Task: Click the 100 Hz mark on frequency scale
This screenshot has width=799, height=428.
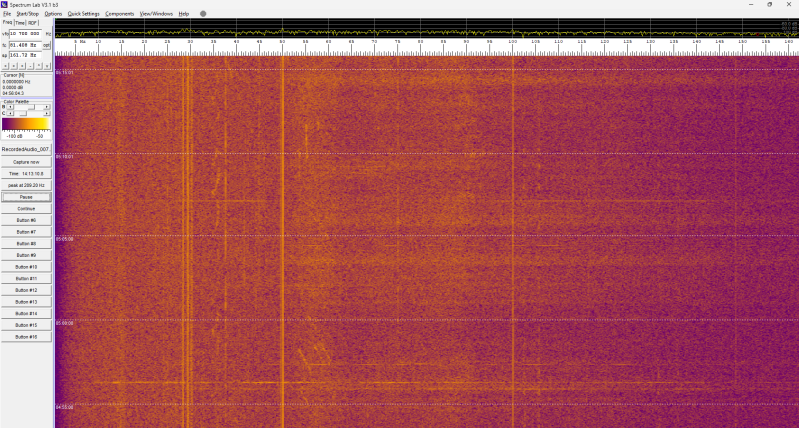Action: coord(513,42)
